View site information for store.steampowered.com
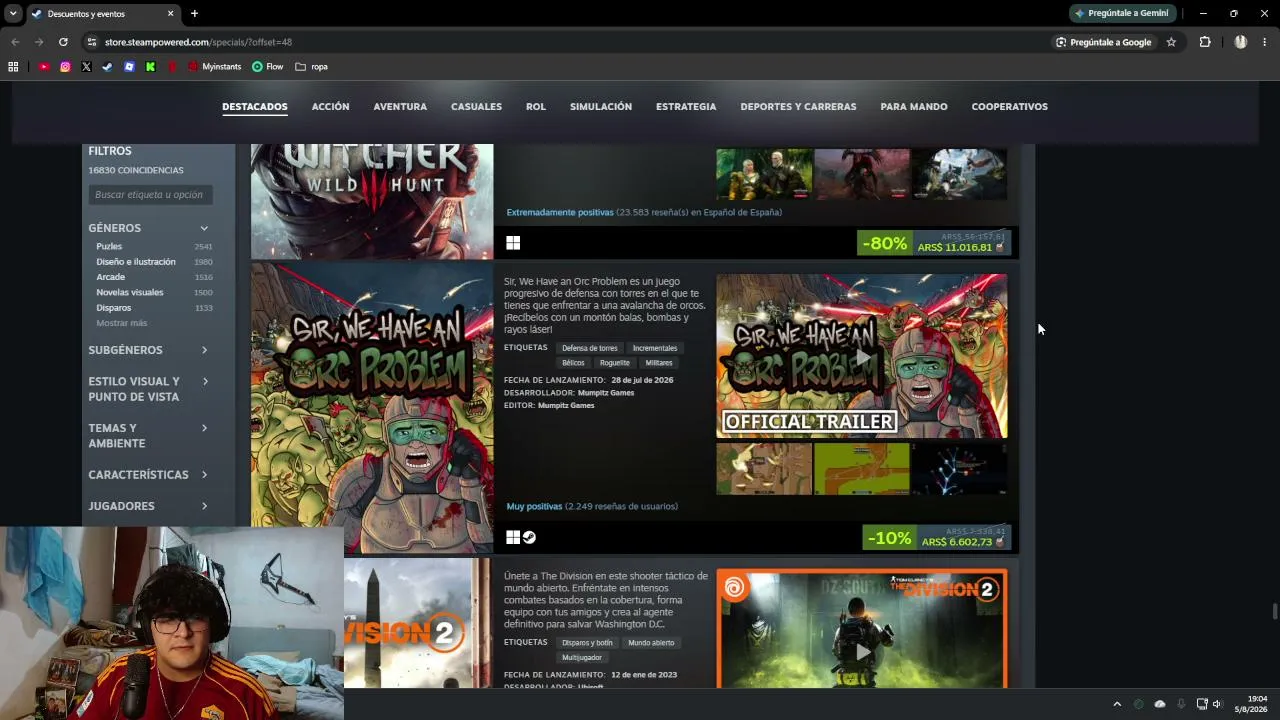Viewport: 1280px width, 720px height. (91, 42)
